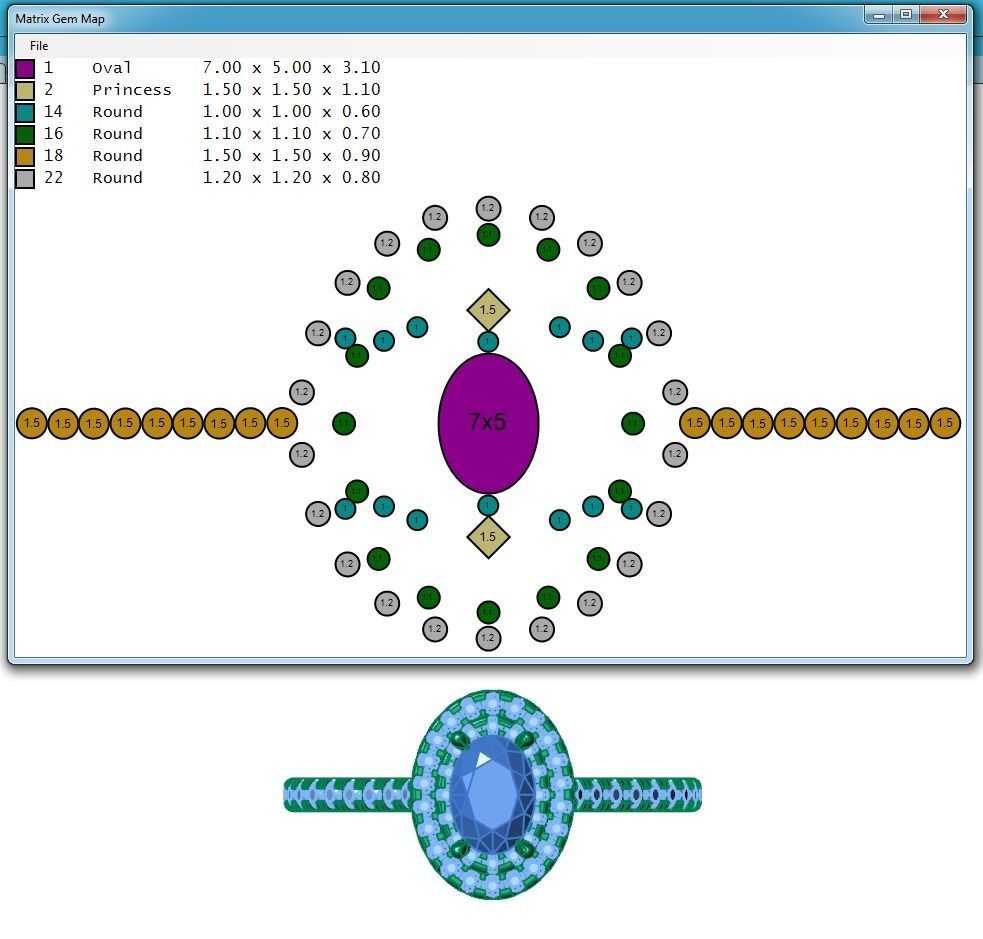This screenshot has width=983, height=939.
Task: Maximize the Matrix Gem Map window
Action: (906, 15)
